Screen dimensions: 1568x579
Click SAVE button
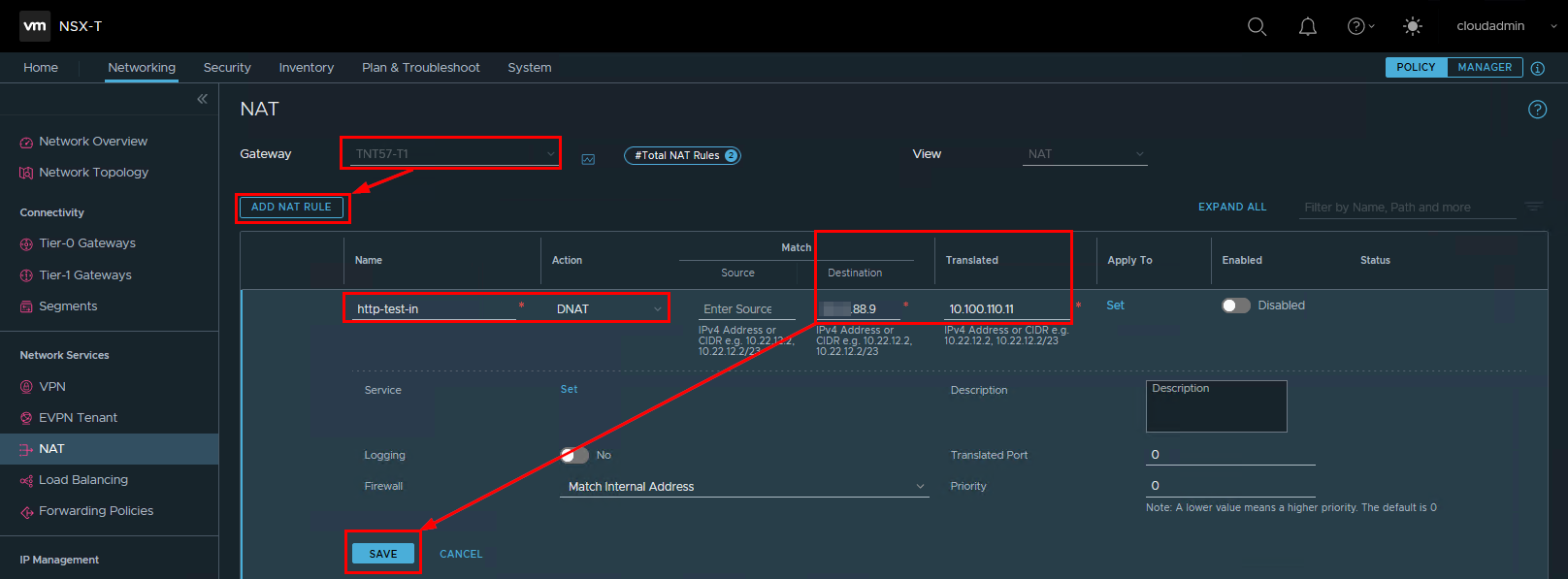(x=383, y=554)
